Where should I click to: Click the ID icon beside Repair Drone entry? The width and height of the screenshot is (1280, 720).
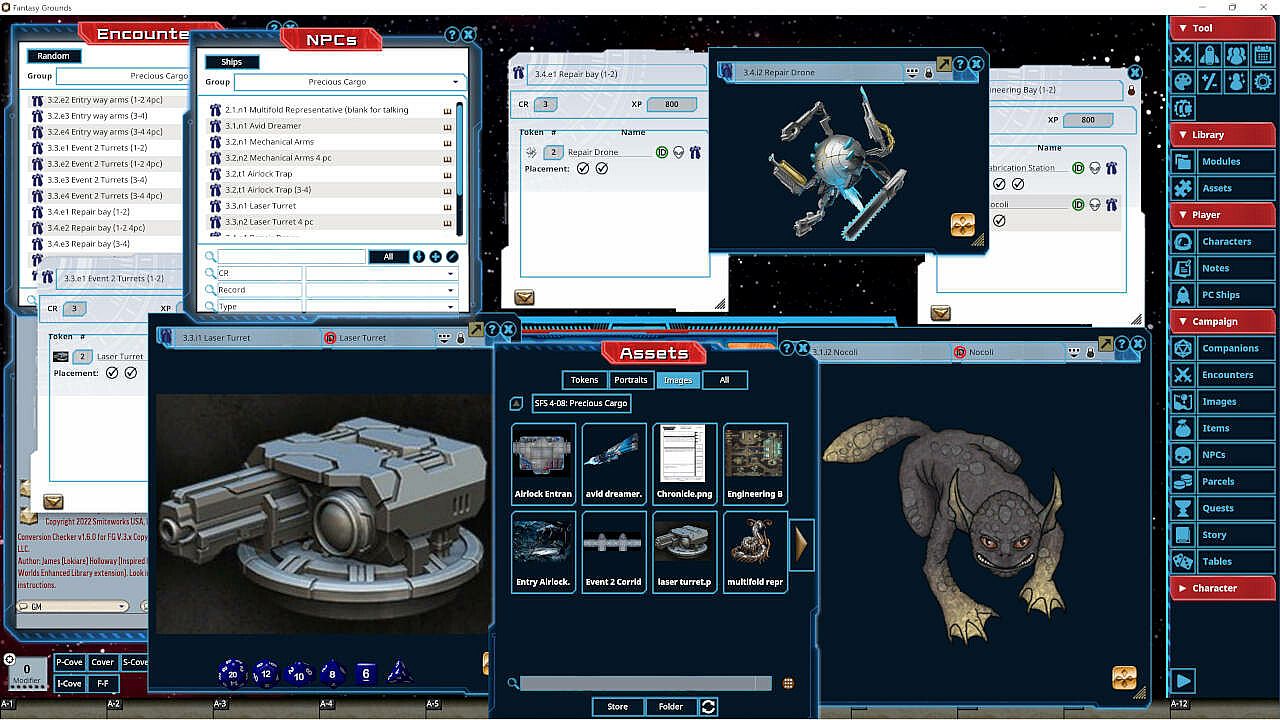(662, 152)
